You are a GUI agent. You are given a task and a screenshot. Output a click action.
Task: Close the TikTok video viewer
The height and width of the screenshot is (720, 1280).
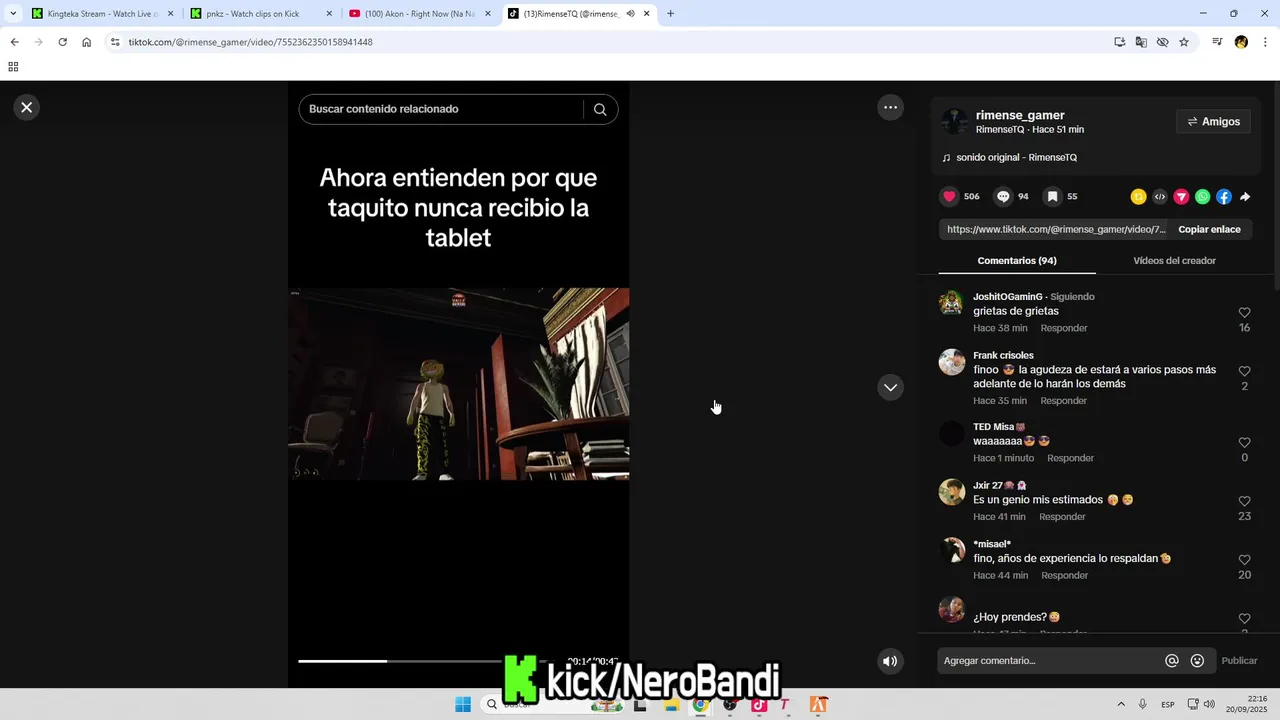[x=27, y=107]
